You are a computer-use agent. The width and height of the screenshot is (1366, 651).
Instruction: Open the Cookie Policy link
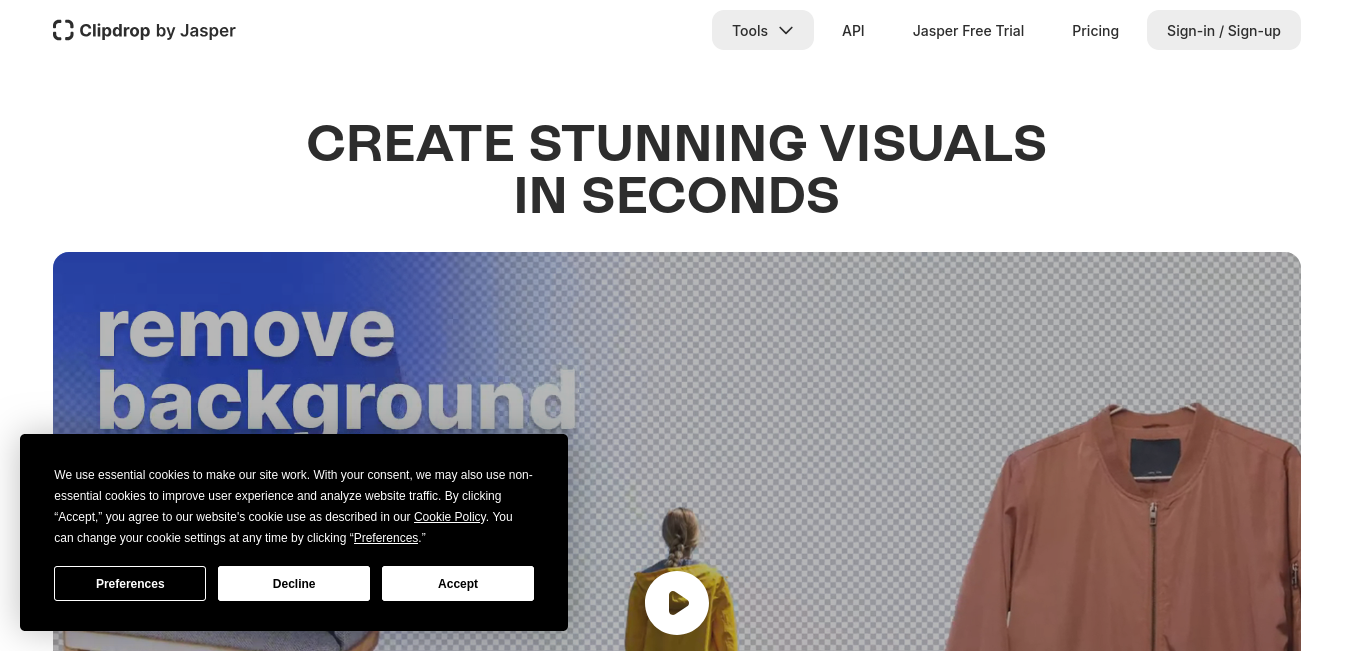click(450, 517)
